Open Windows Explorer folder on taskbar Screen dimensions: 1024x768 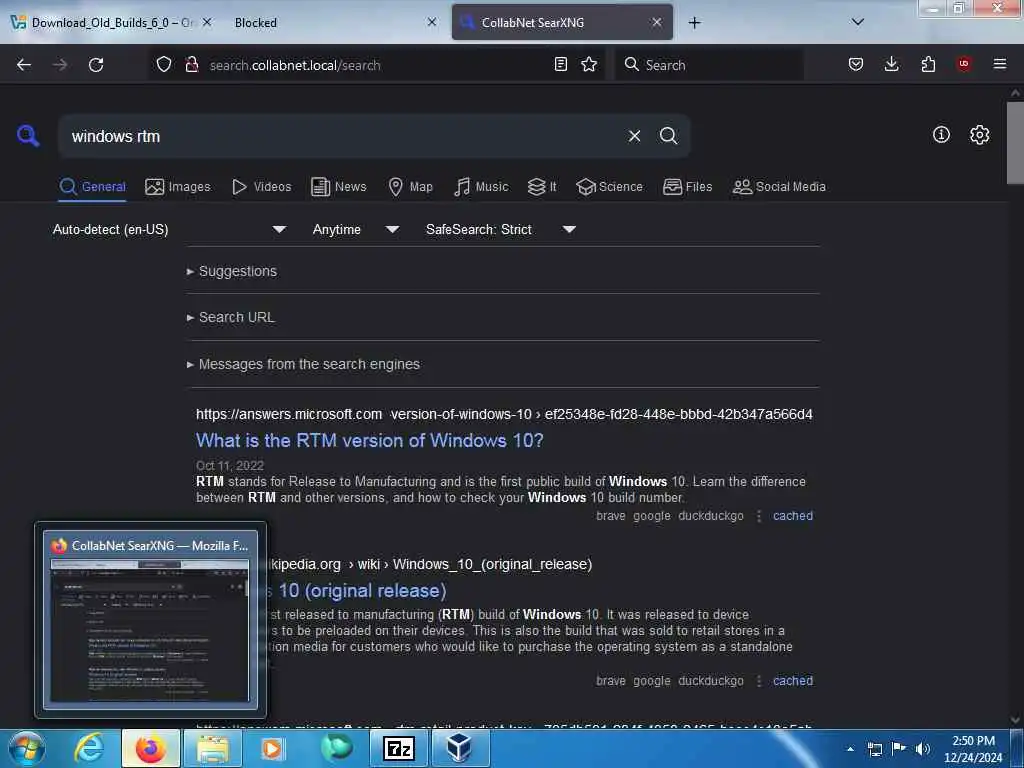click(213, 748)
